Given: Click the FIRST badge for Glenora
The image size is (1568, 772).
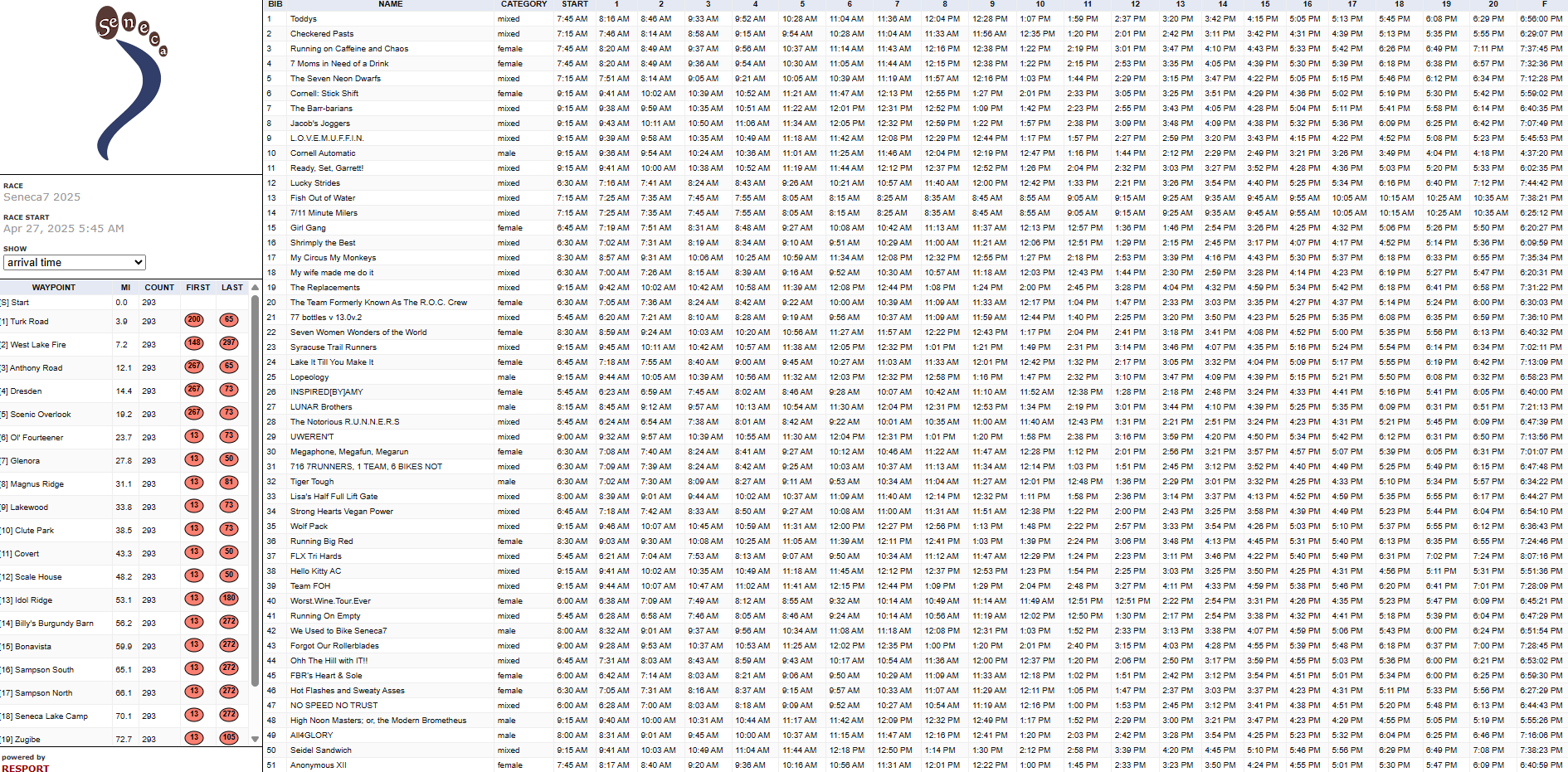Looking at the screenshot, I should (x=194, y=459).
